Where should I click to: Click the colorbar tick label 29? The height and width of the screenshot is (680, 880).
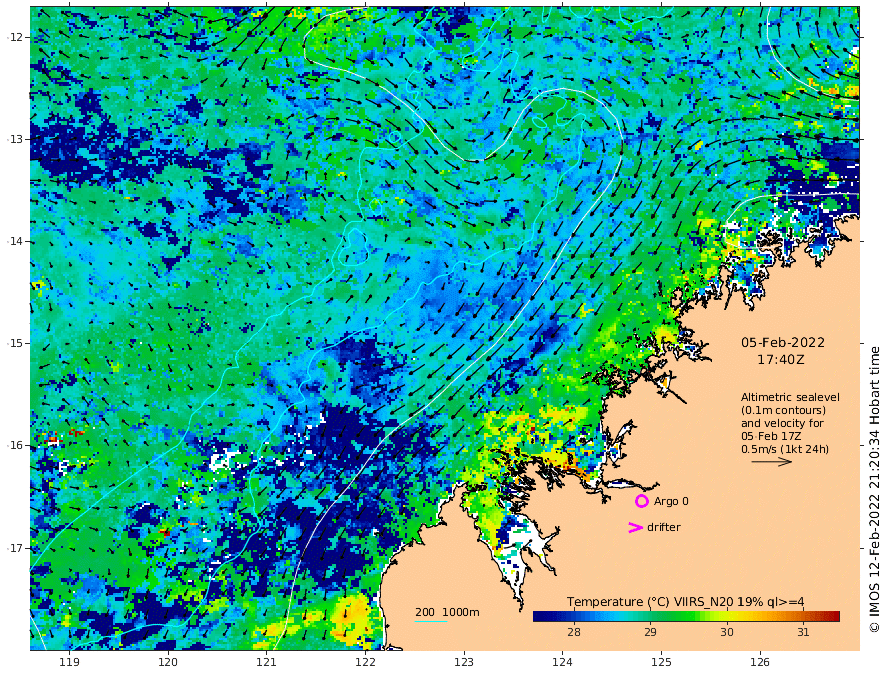click(650, 632)
